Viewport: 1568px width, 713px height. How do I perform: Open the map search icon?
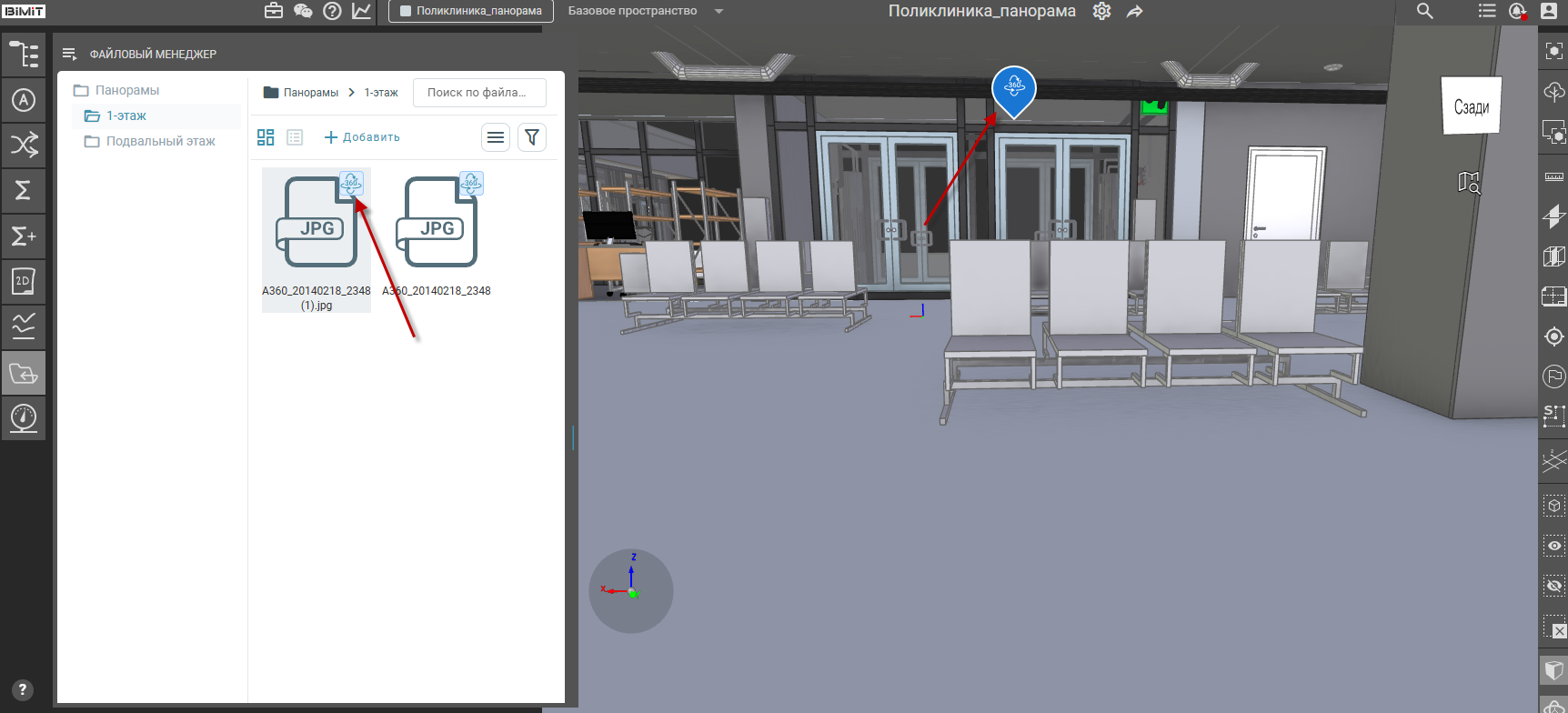point(1469,183)
